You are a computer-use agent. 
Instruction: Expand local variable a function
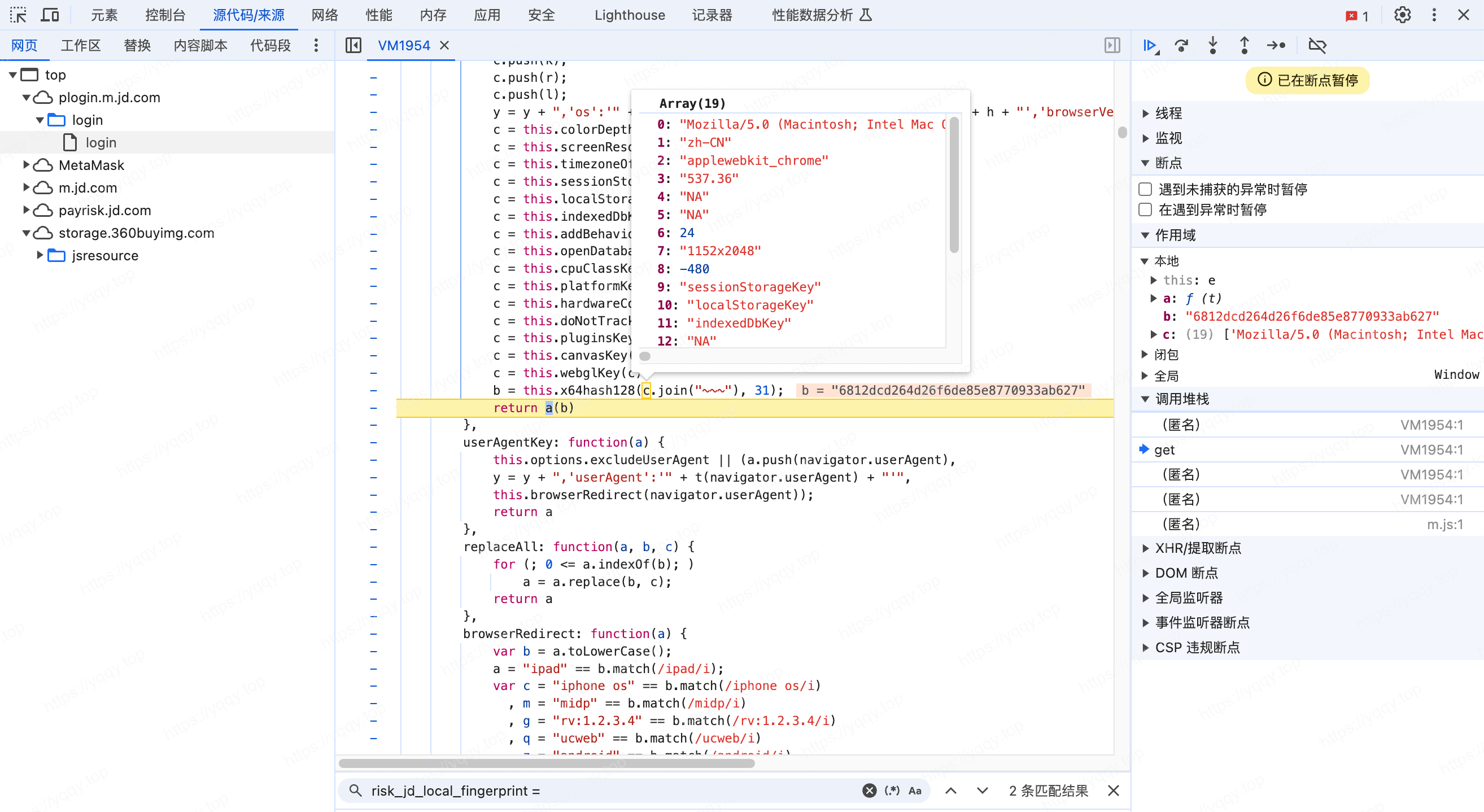[1154, 298]
